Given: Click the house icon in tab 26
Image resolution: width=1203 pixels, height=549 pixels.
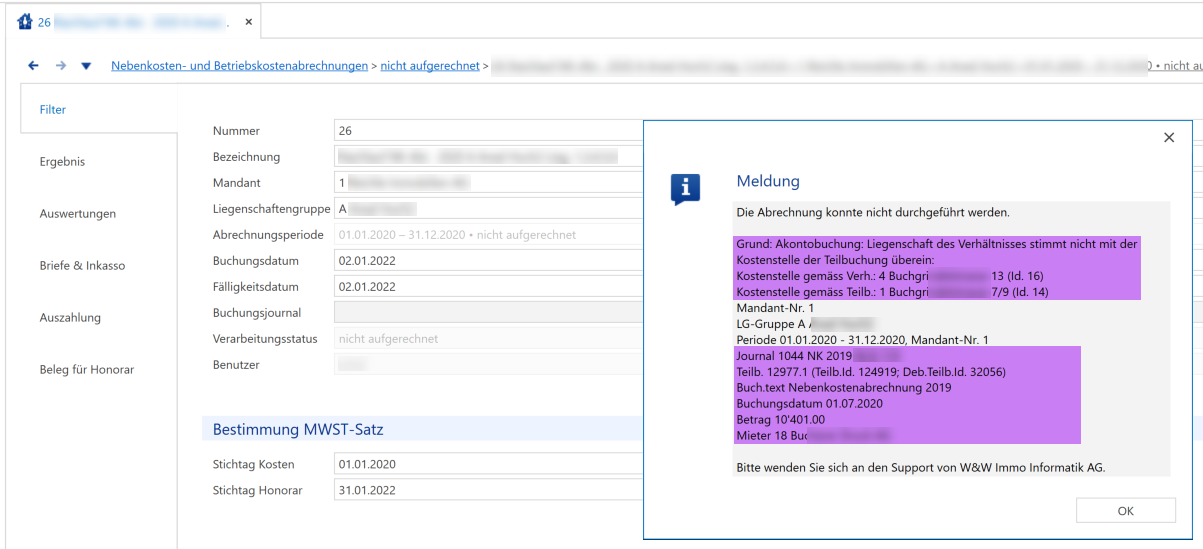Looking at the screenshot, I should tap(25, 21).
